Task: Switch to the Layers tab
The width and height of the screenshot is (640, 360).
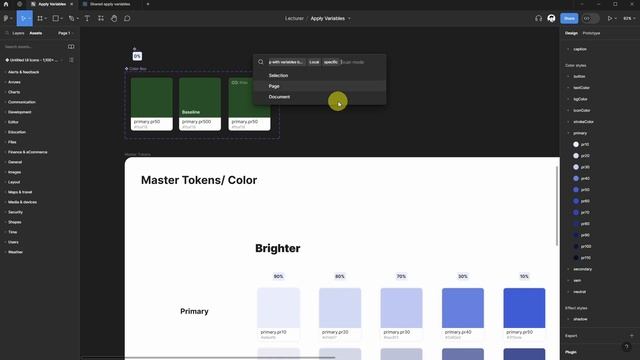Action: tap(18, 33)
